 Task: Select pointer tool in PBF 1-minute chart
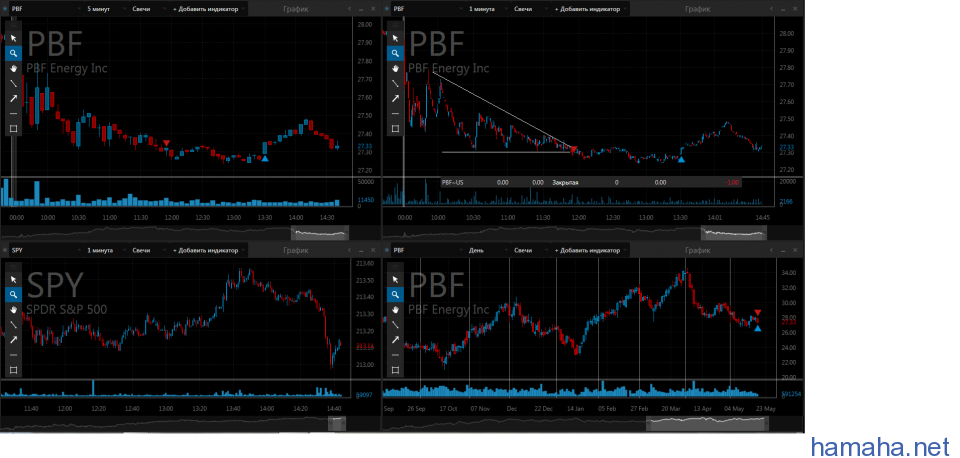point(395,38)
